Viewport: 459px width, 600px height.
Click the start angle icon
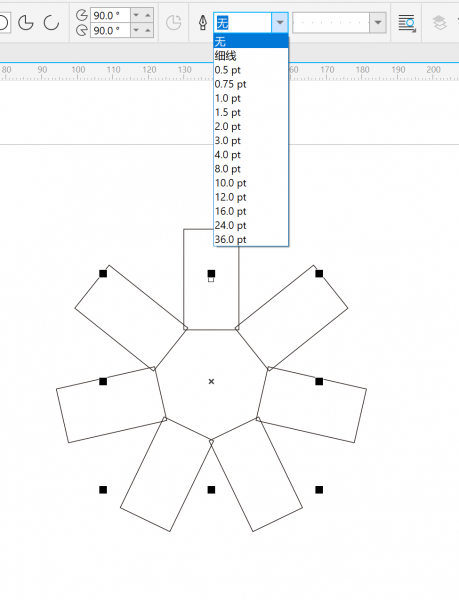[81, 15]
